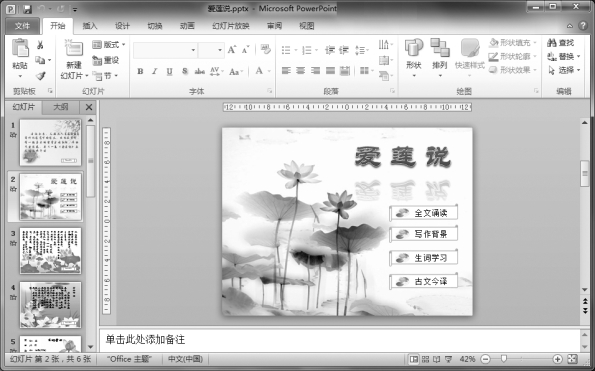
Task: Justify the paragraph text
Action: point(330,71)
